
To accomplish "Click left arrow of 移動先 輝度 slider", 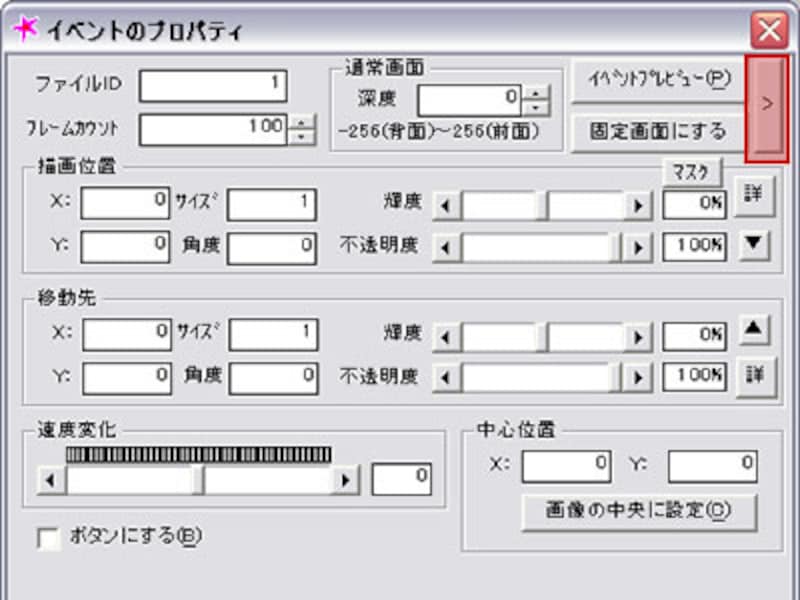I will tap(446, 338).
